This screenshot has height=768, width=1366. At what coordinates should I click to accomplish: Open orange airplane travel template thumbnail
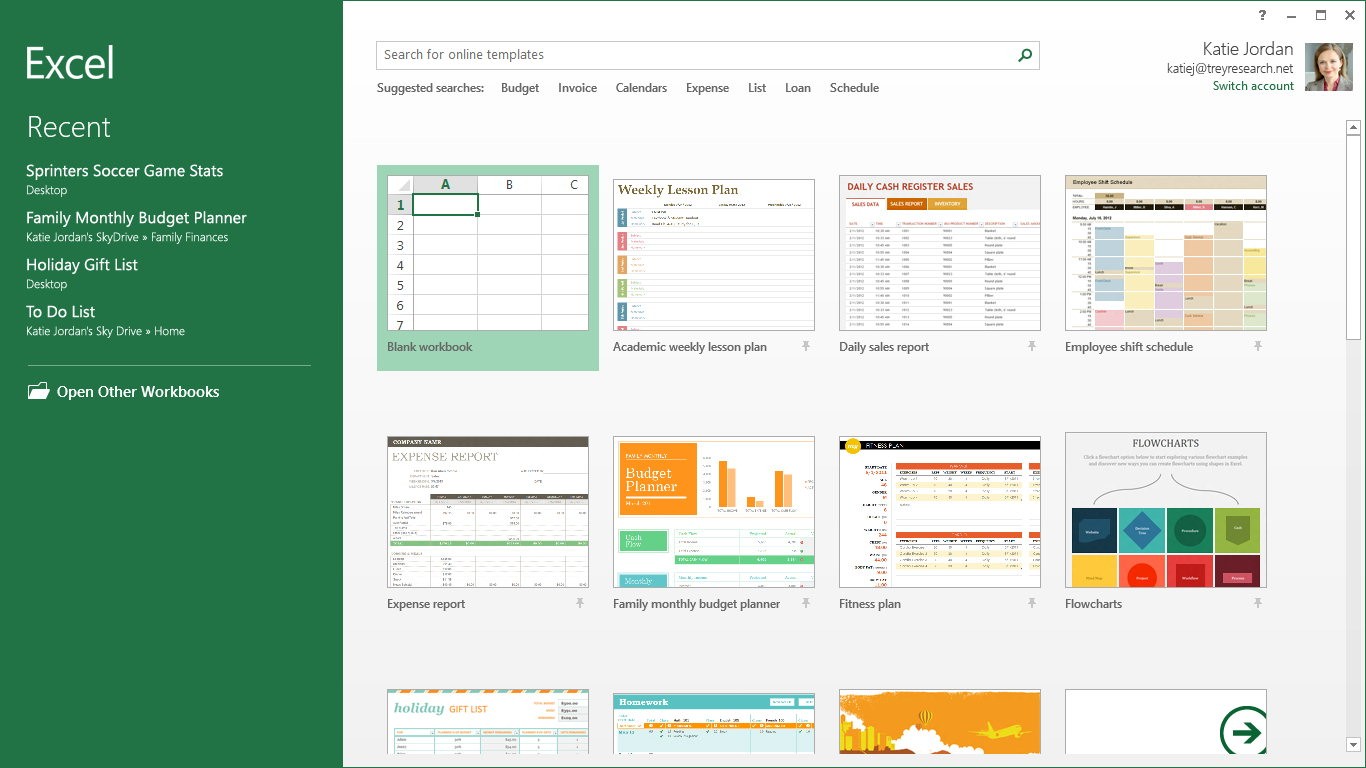click(940, 721)
